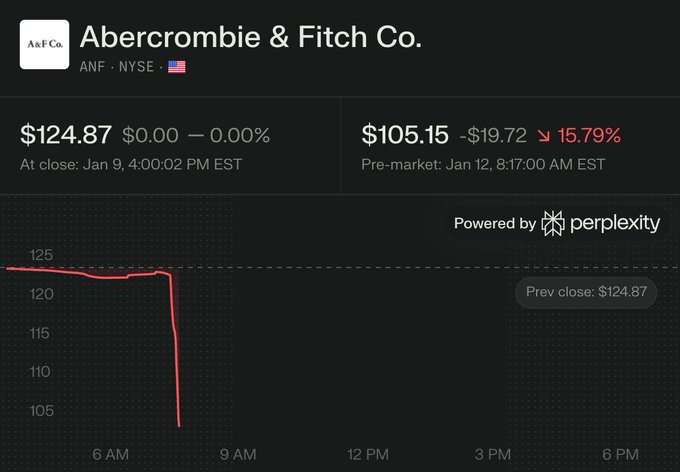Screen dimensions: 680x472
Task: Click the NYSE exchange label
Action: [x=137, y=67]
